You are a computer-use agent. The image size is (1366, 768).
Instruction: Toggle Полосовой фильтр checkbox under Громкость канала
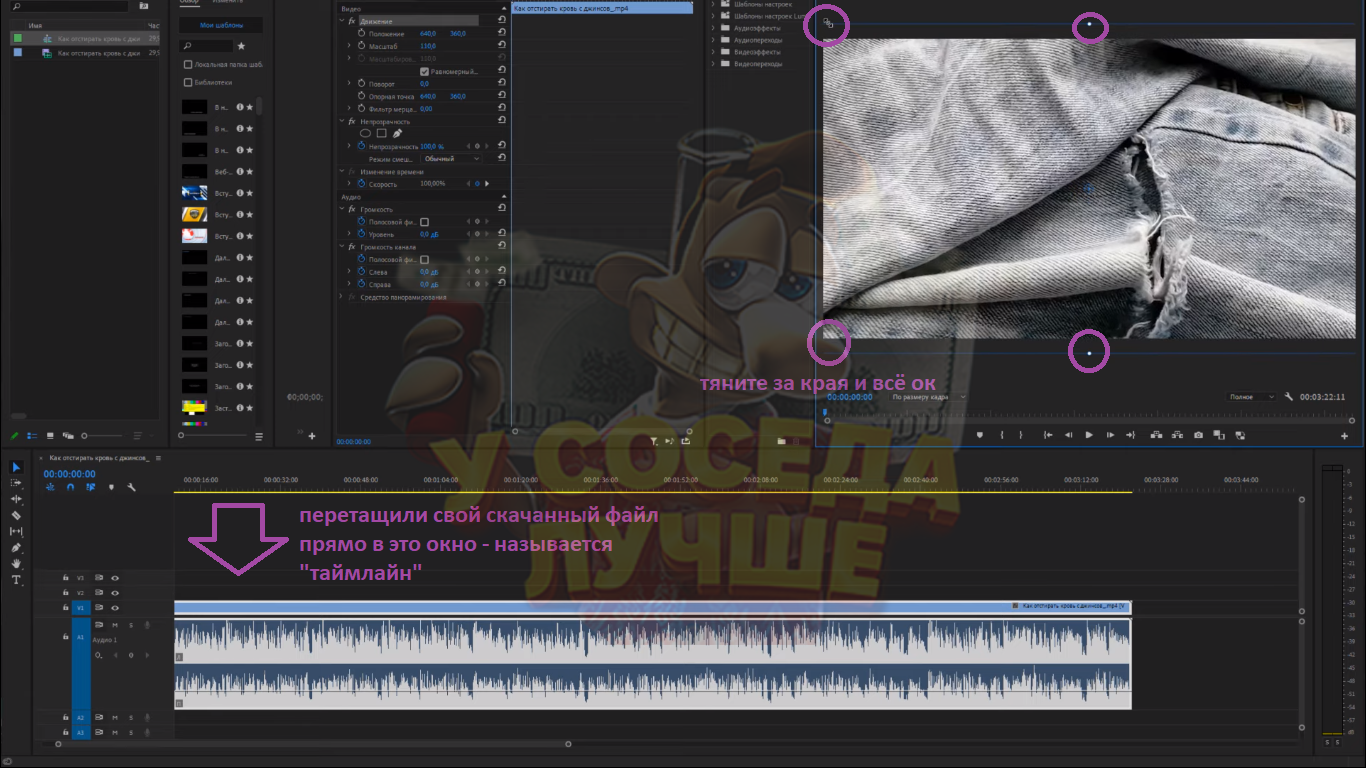(x=424, y=259)
